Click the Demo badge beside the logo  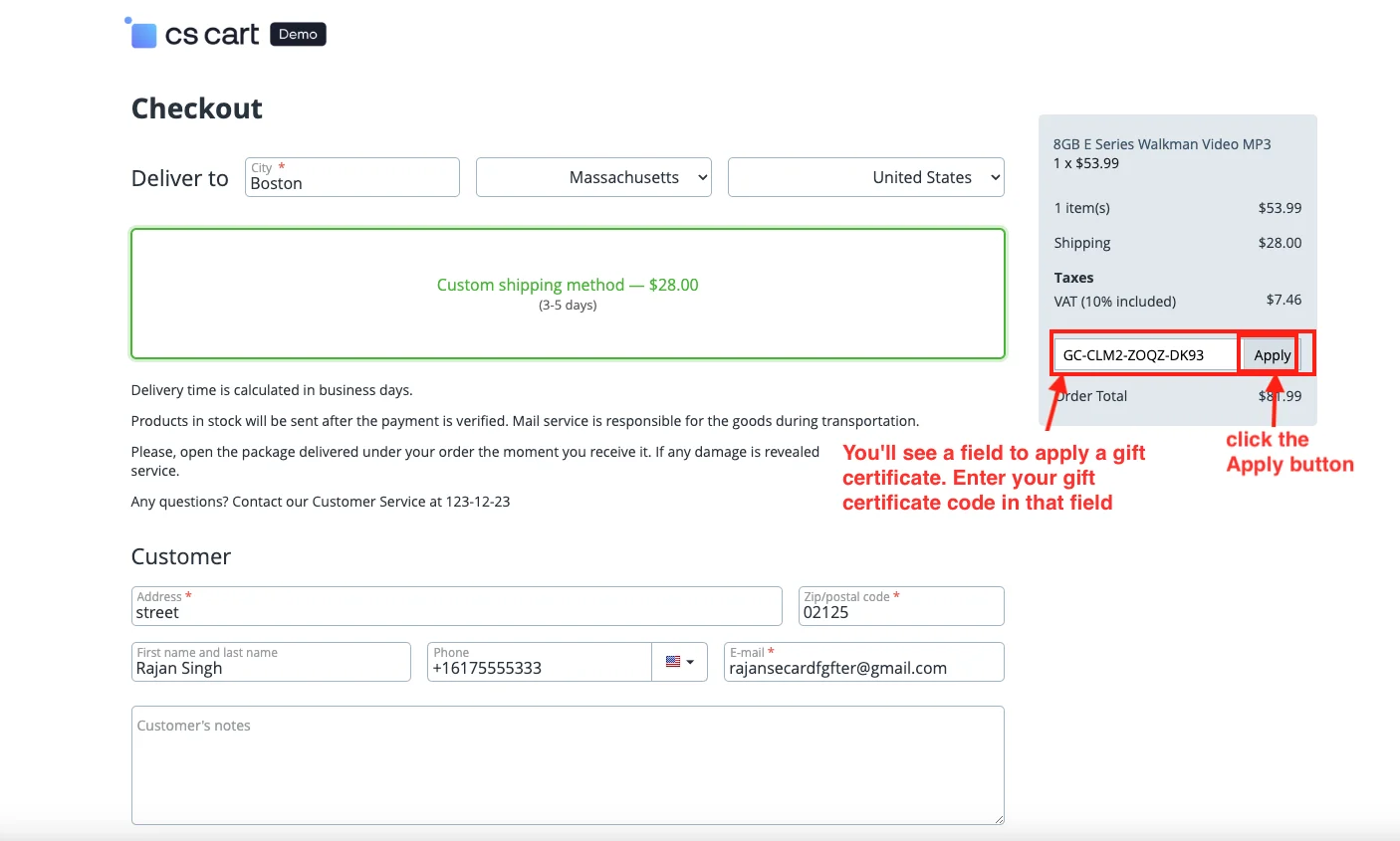pos(298,35)
